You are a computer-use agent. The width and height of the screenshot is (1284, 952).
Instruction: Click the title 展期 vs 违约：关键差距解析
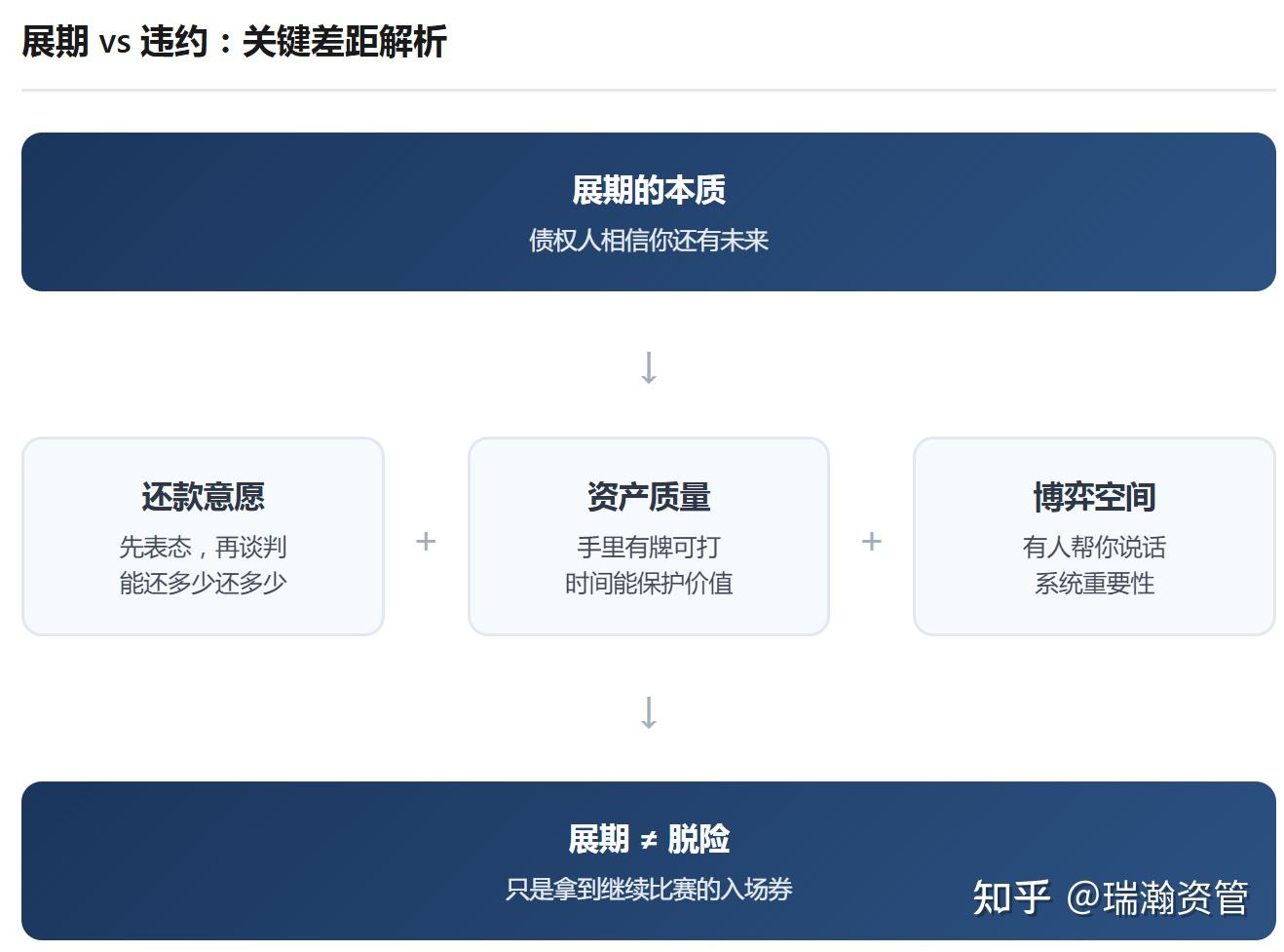[234, 43]
